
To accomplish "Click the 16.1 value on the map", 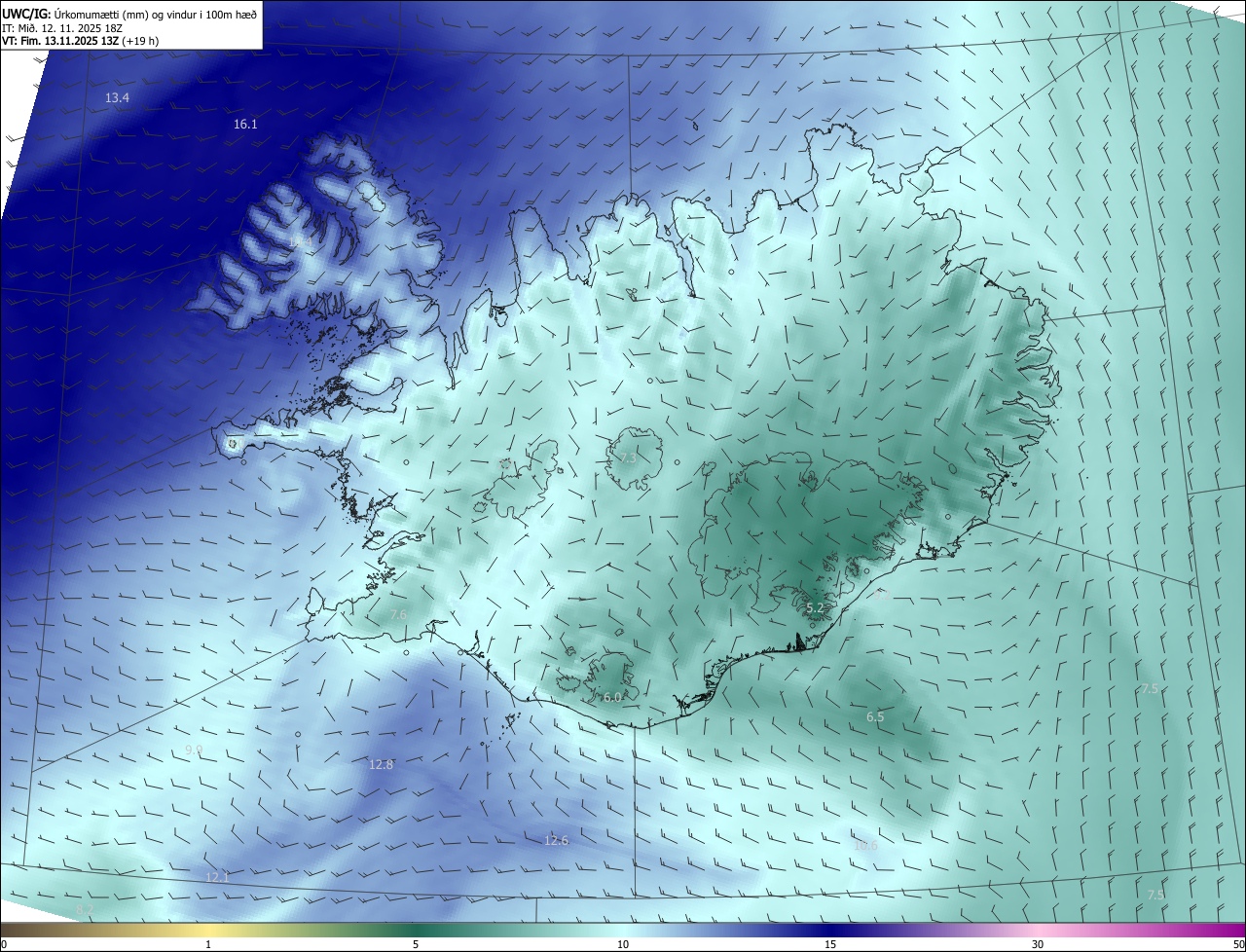I will tap(245, 125).
